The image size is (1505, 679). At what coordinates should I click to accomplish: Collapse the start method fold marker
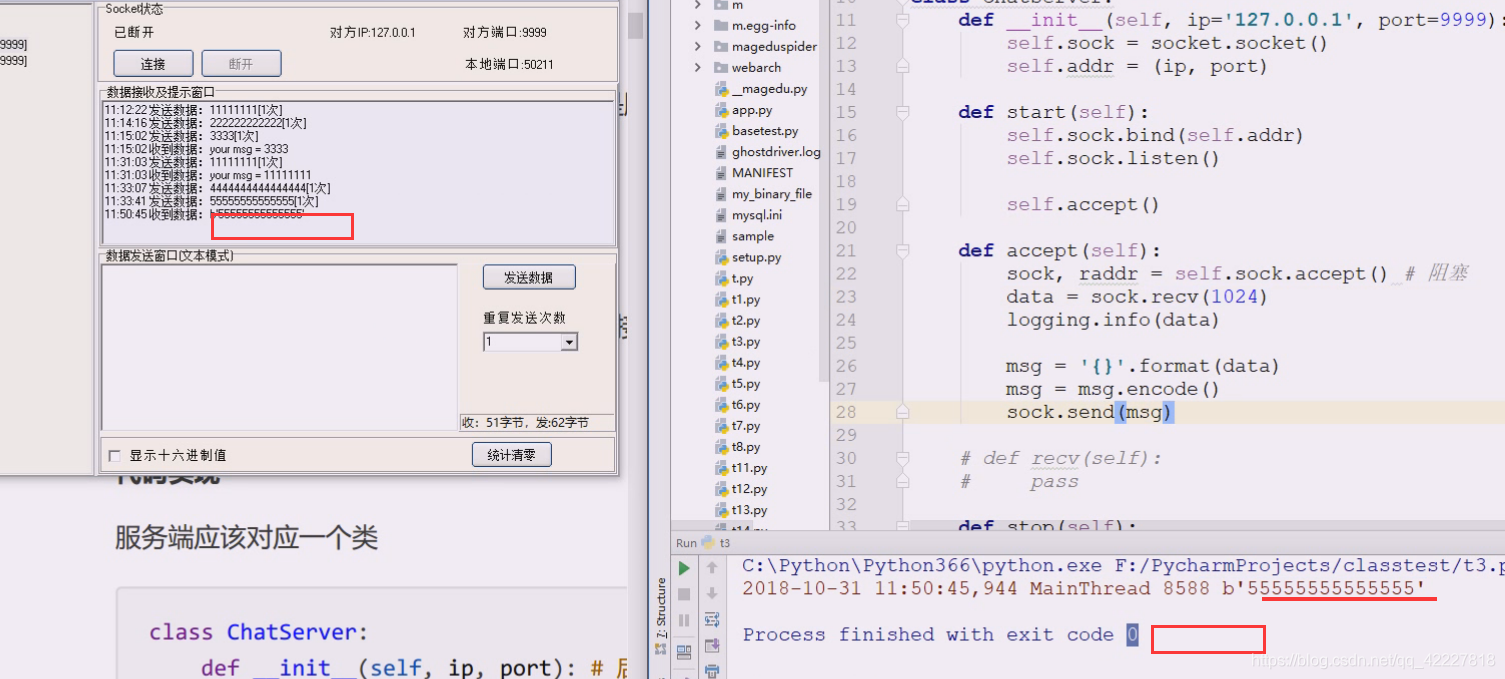(x=903, y=112)
